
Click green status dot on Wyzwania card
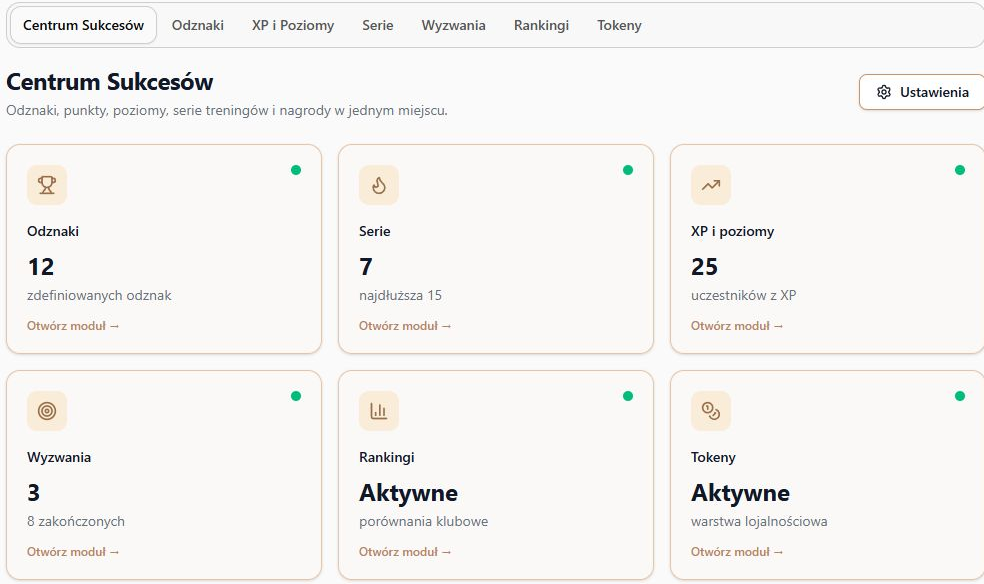296,396
